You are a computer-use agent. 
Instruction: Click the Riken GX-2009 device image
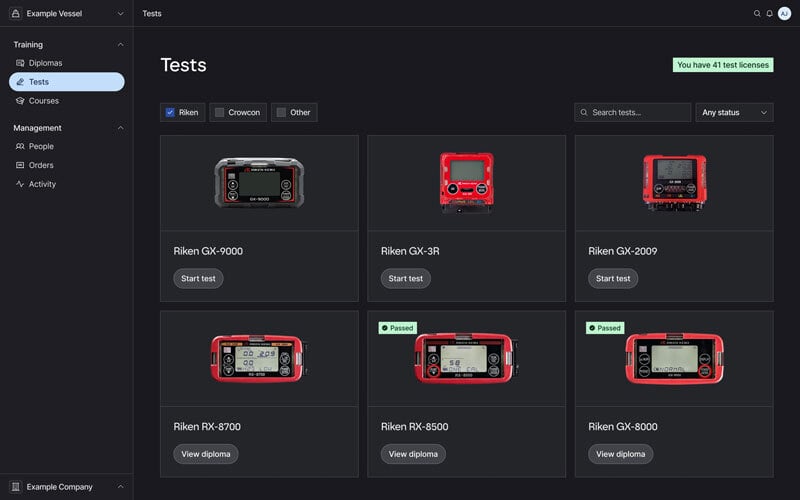click(674, 182)
